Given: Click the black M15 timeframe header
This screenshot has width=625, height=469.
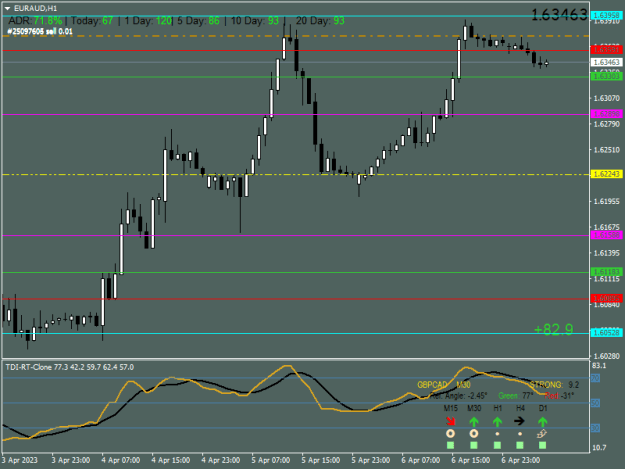Looking at the screenshot, I should pos(450,408).
